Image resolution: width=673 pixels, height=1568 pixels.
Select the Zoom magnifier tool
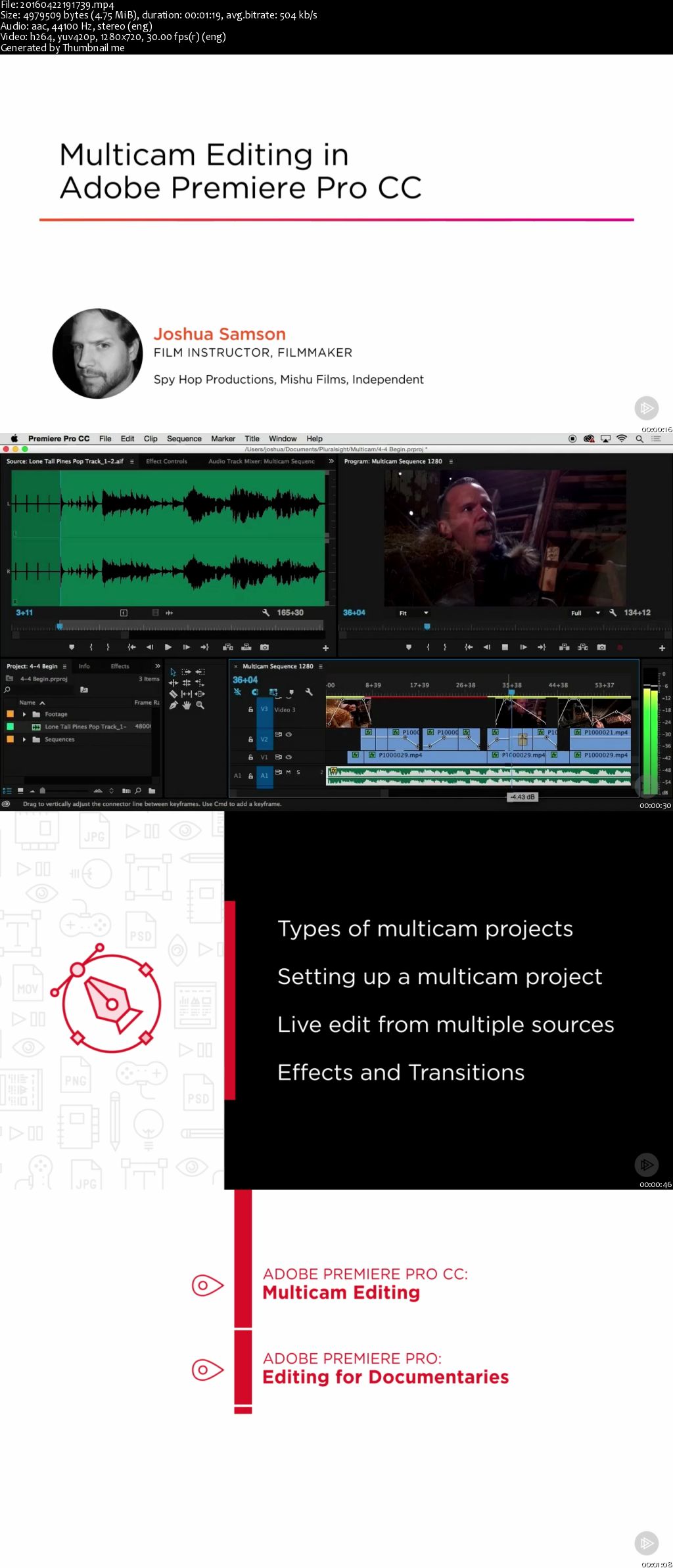(x=200, y=705)
